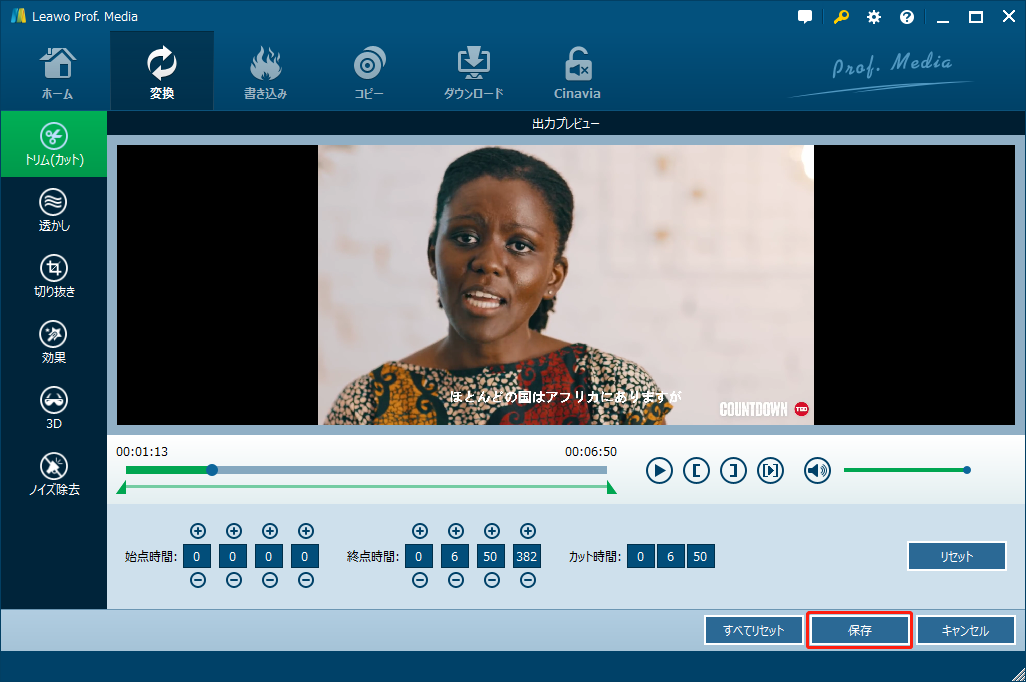The width and height of the screenshot is (1026, 682).
Task: Click the キャンセル cancel button
Action: coord(965,631)
